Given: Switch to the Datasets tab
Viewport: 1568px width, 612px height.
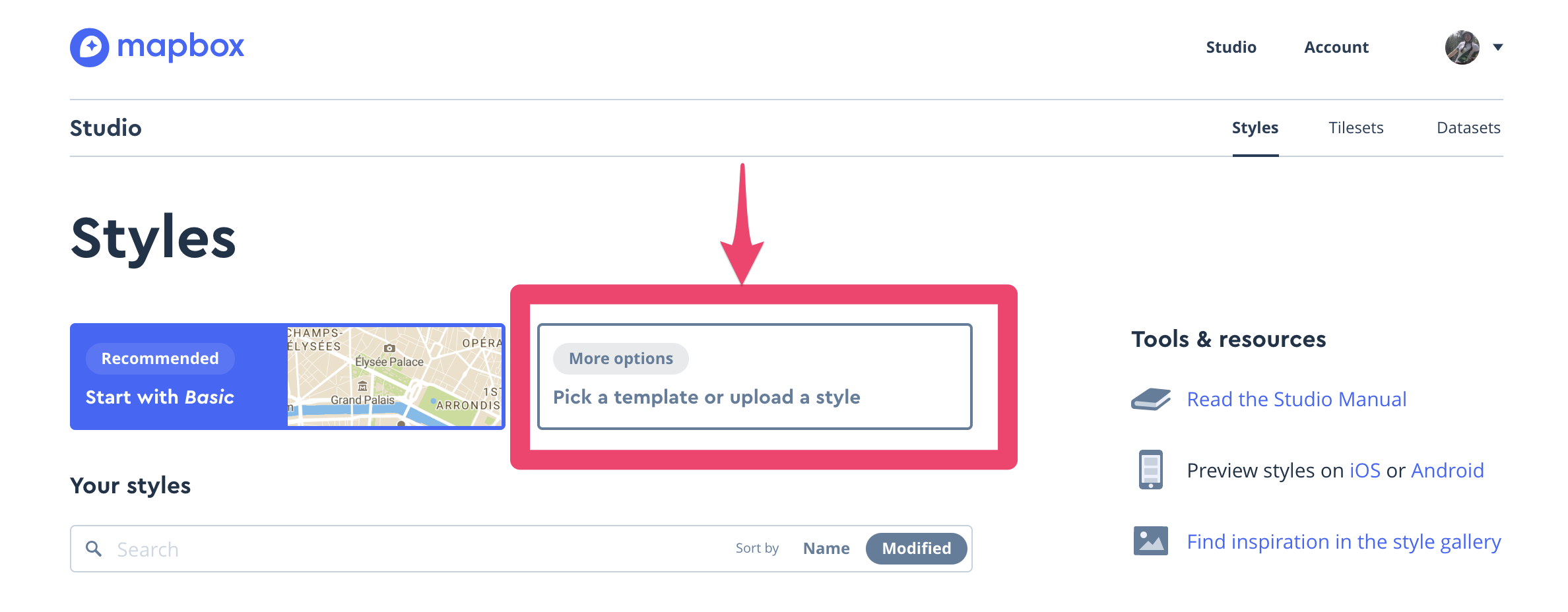Looking at the screenshot, I should 1469,128.
